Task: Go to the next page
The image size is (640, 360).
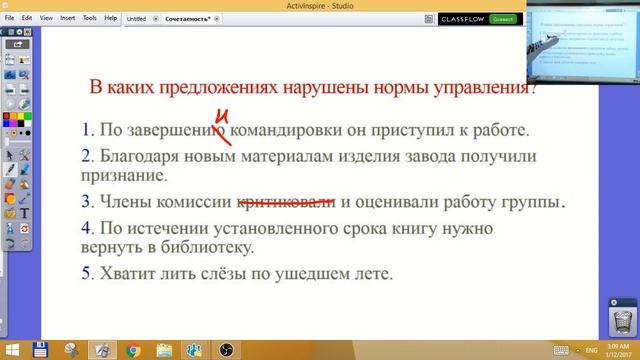Action: pos(24,89)
